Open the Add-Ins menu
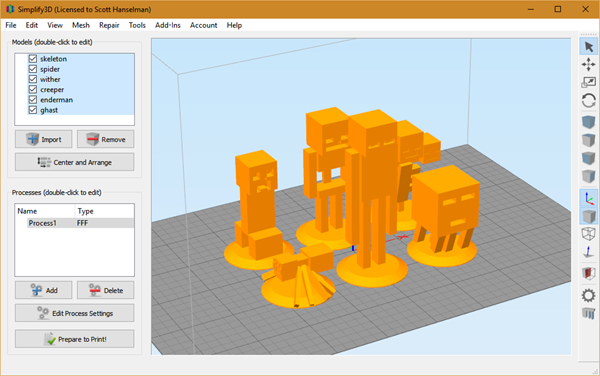This screenshot has height=376, width=600. (168, 25)
